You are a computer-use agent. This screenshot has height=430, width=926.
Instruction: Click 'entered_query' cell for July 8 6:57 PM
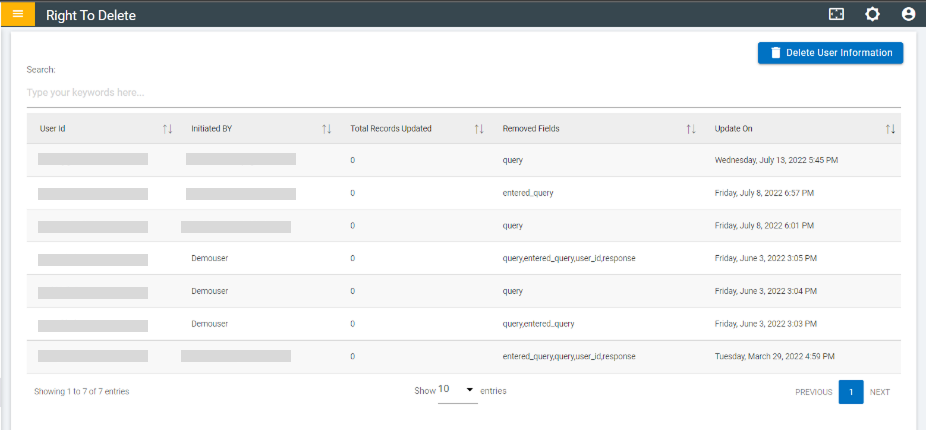(528, 193)
